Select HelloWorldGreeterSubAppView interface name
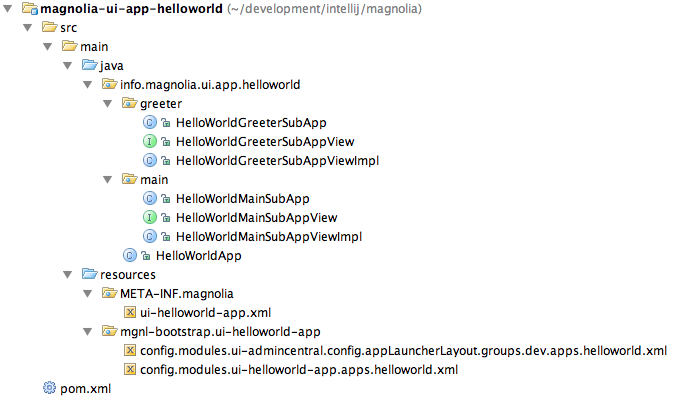 (265, 142)
